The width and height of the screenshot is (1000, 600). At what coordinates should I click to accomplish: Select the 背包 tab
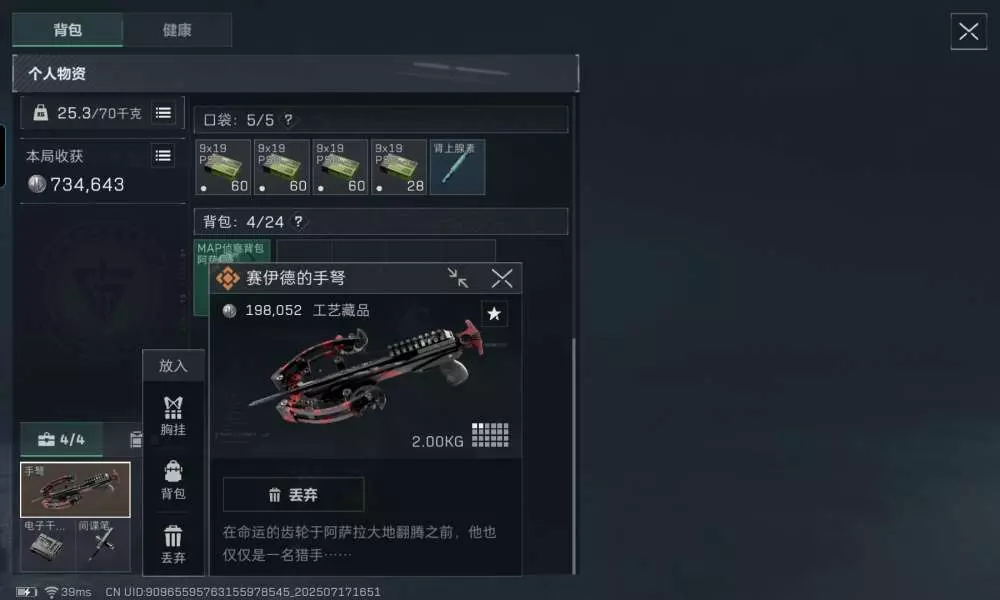tap(68, 30)
